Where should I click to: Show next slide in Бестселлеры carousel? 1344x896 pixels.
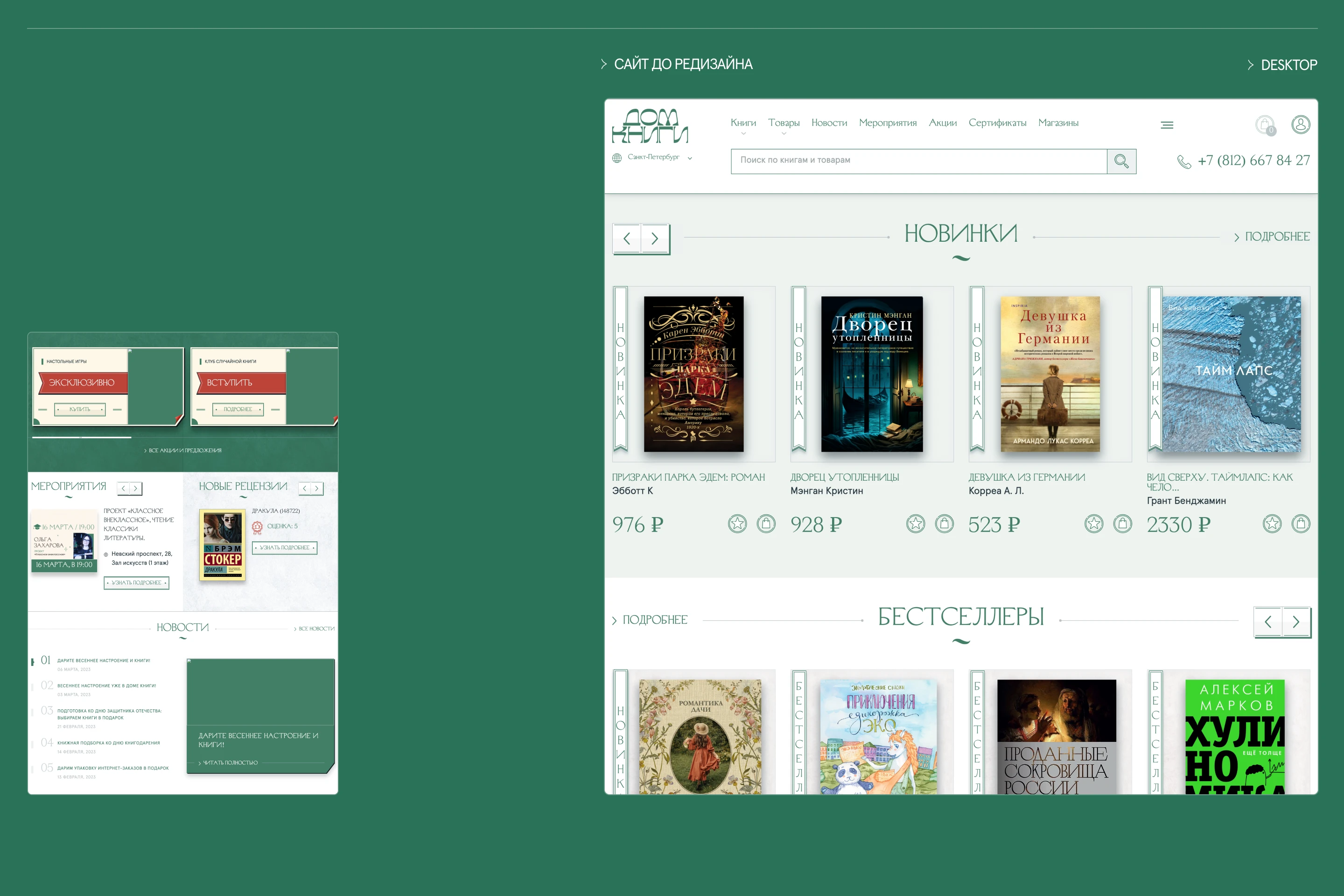(x=1296, y=622)
